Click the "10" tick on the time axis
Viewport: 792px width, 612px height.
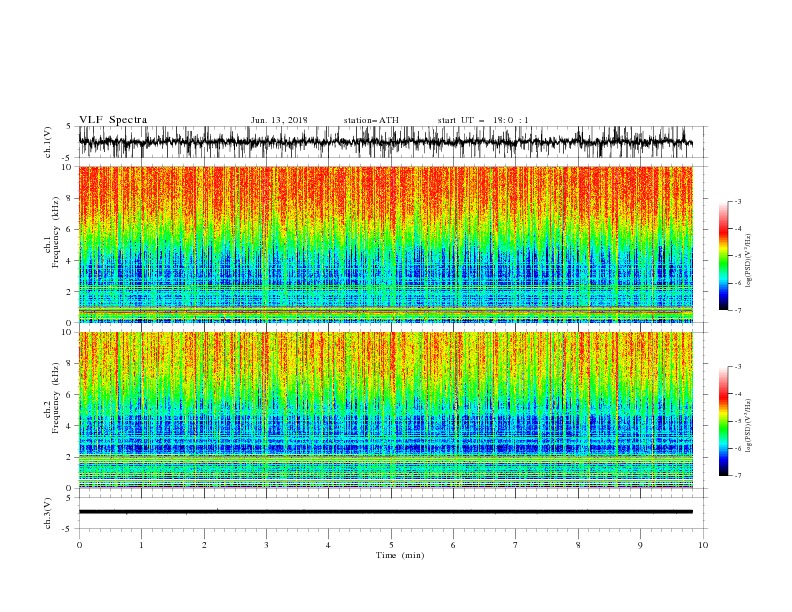point(703,545)
